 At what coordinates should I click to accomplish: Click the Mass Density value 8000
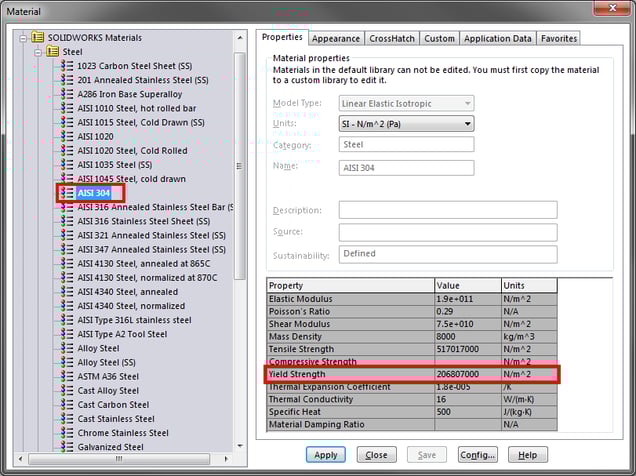pyautogui.click(x=468, y=337)
